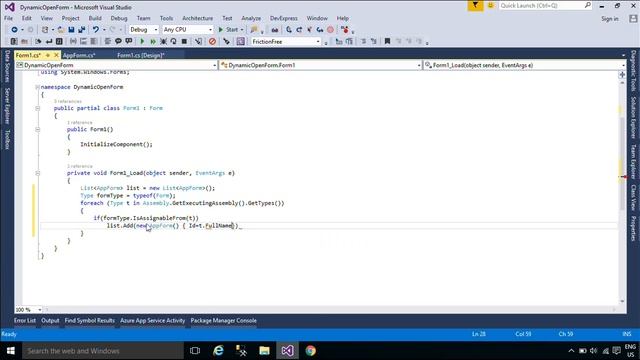Open the Any CPU platform dropdown
This screenshot has height=360, width=640.
188,30
